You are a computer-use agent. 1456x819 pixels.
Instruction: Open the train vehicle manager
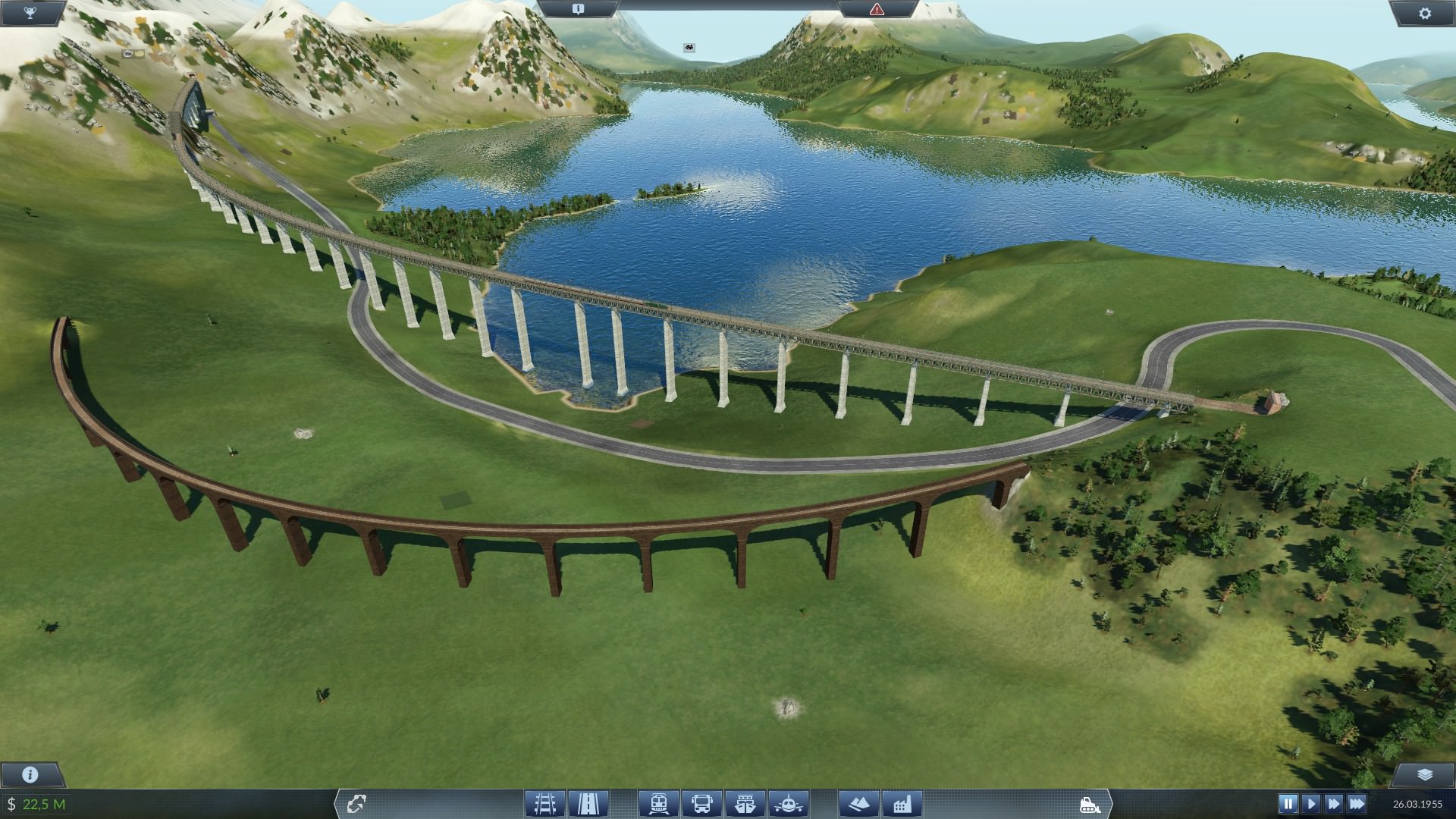click(658, 803)
